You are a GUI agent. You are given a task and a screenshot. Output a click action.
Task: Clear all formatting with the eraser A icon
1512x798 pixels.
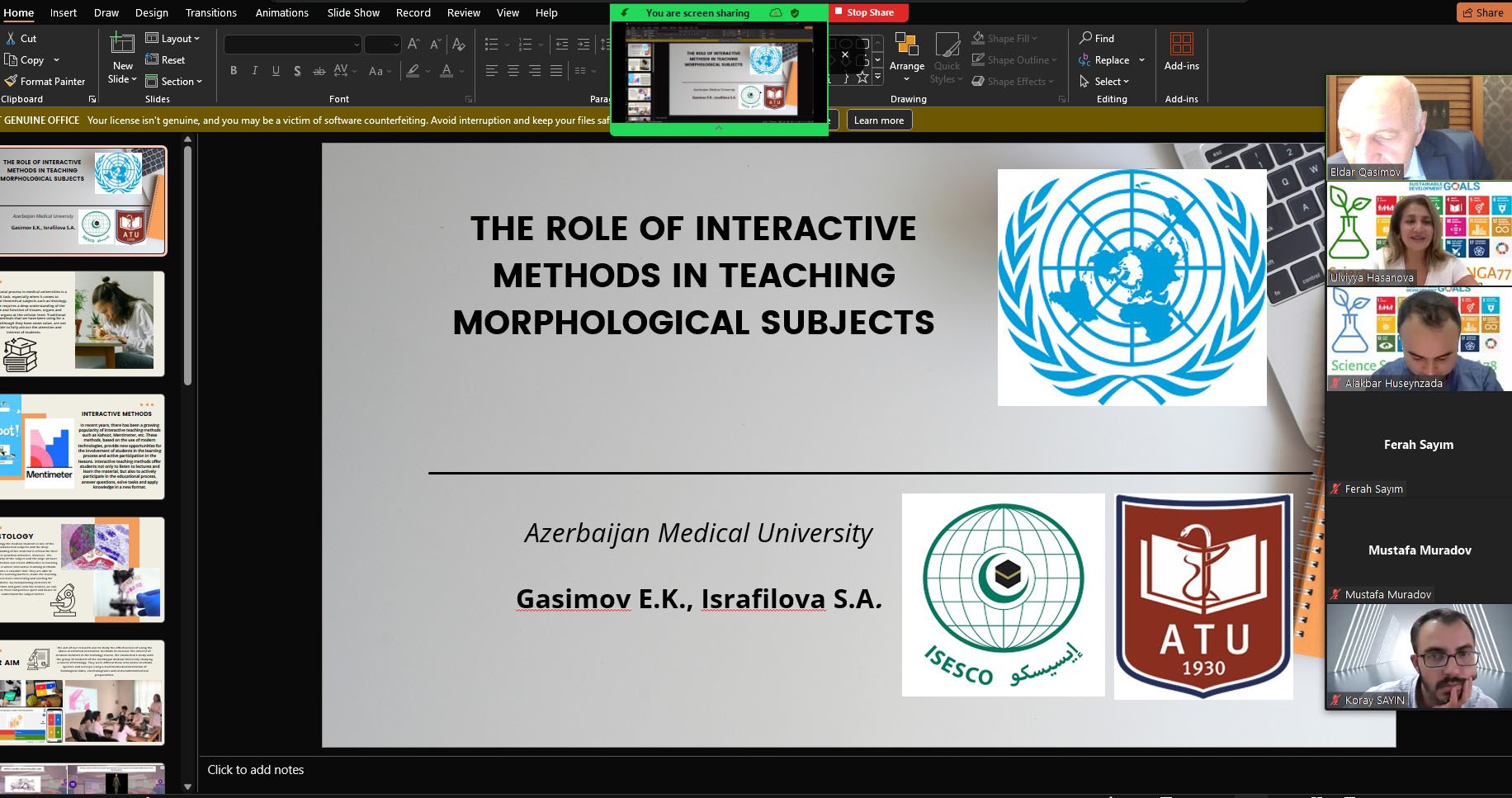click(458, 45)
